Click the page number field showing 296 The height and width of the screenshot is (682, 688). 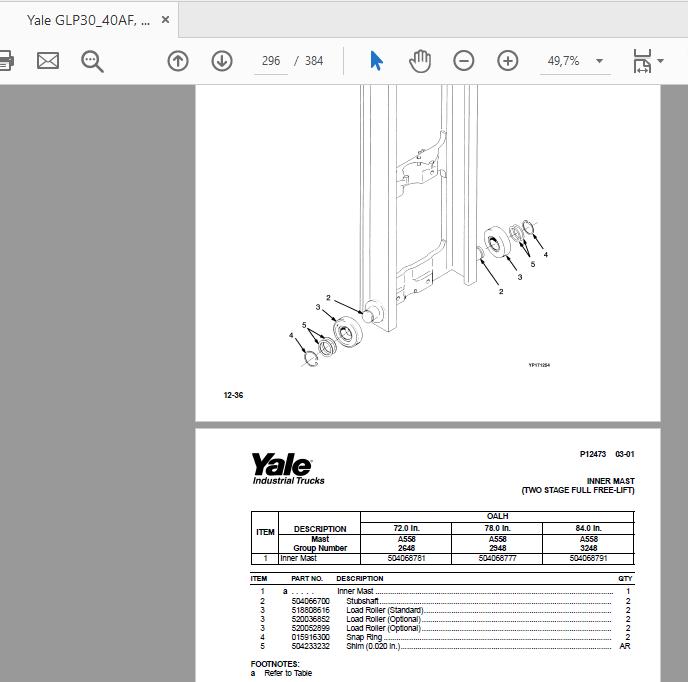pos(271,61)
